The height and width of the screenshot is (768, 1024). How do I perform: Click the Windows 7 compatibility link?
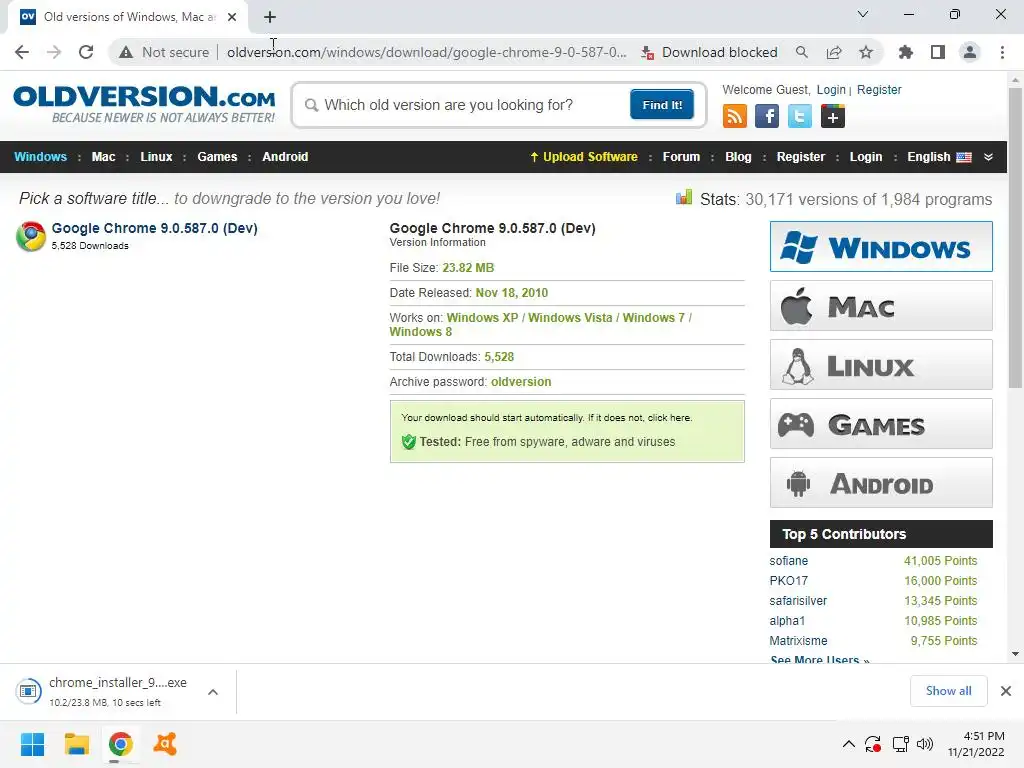click(654, 317)
